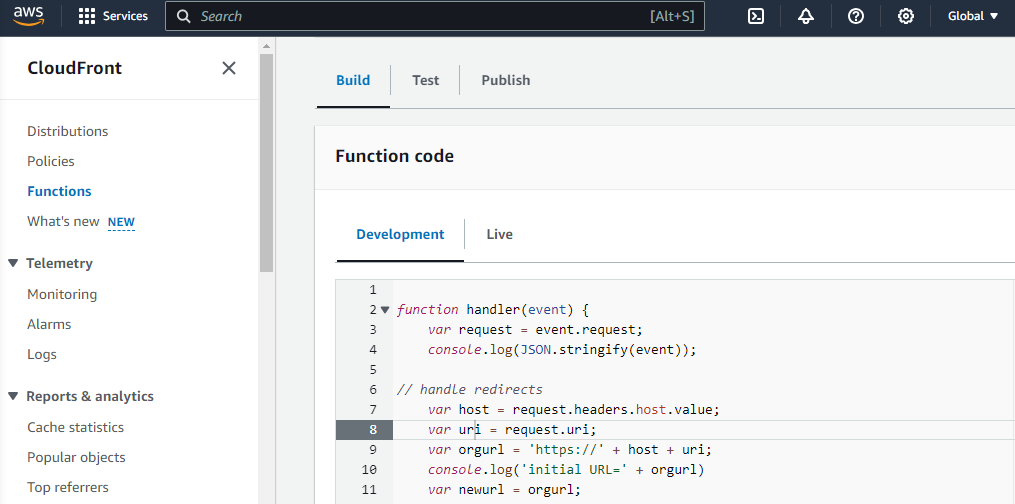Collapse the Reports & analytics section
1015x504 pixels.
click(13, 396)
